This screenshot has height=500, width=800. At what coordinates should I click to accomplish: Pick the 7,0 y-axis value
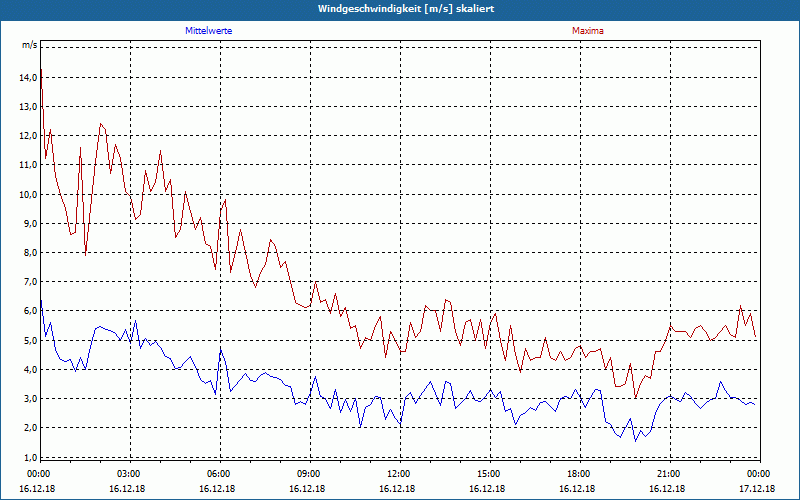click(x=31, y=282)
